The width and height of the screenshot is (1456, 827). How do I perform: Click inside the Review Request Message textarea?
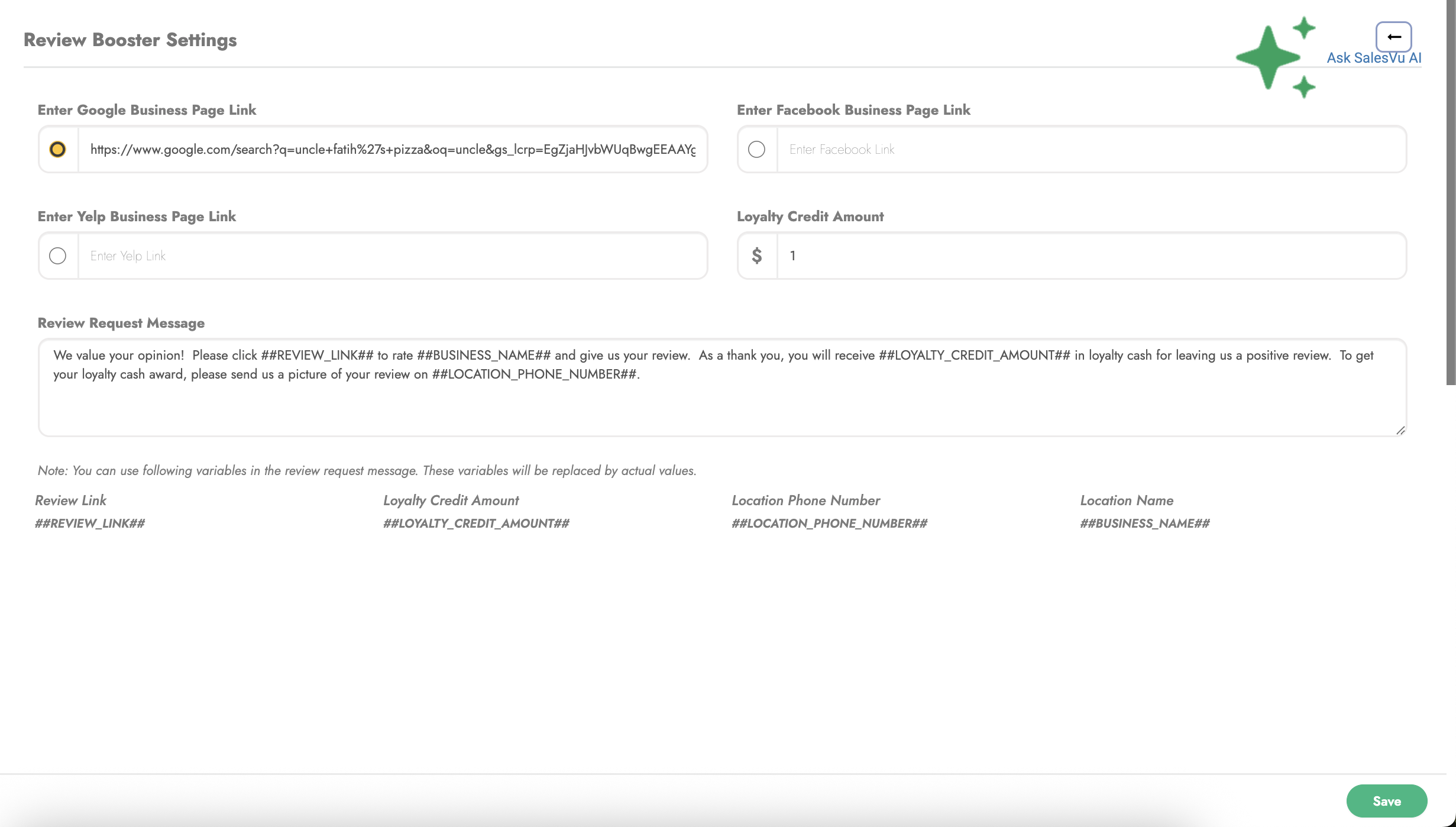(721, 402)
